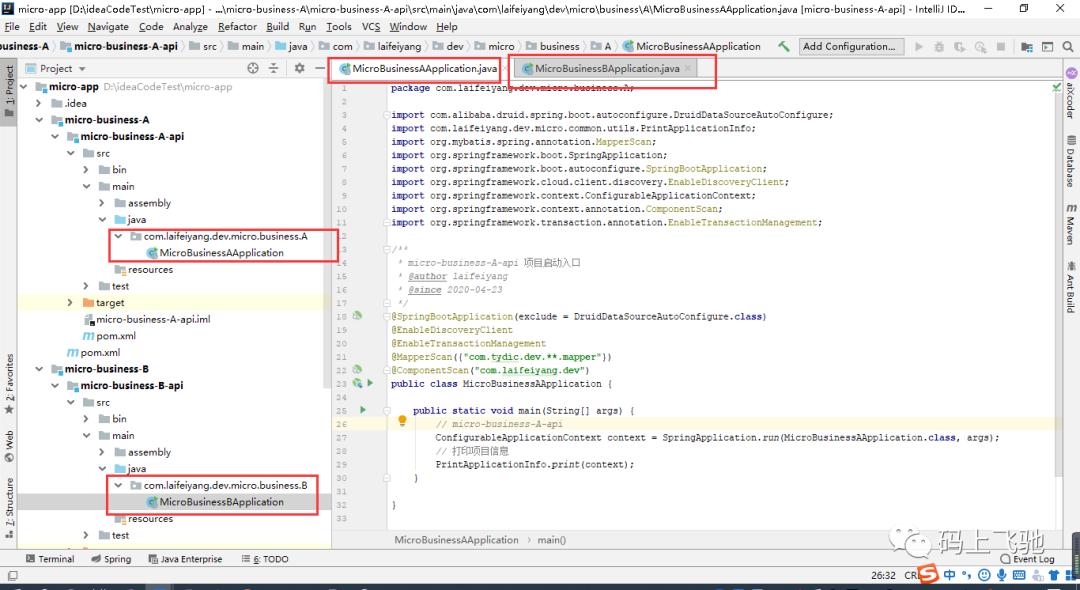Open Project panel settings gear
The image size is (1080, 590).
click(x=299, y=68)
